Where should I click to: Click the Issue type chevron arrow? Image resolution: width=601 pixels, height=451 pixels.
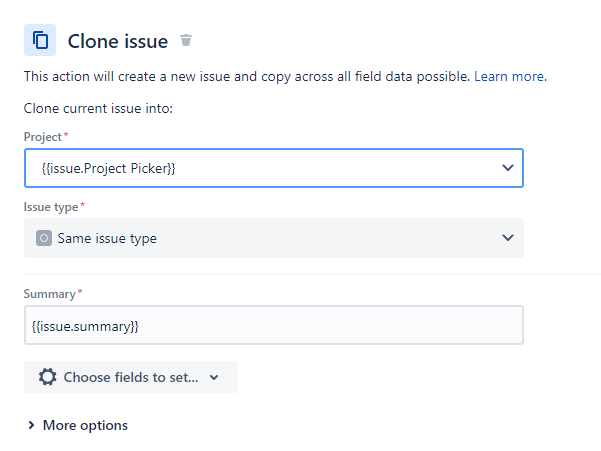pos(507,238)
